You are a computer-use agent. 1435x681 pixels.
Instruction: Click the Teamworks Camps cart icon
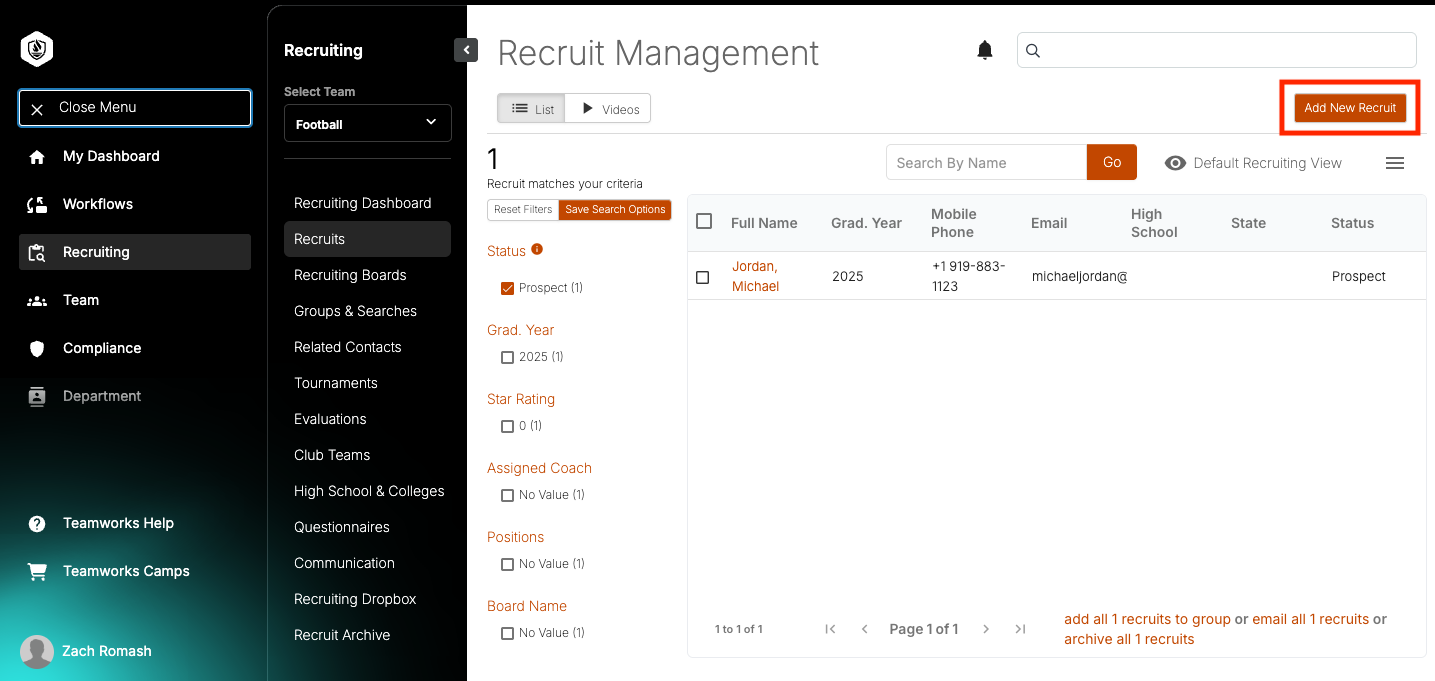point(37,572)
